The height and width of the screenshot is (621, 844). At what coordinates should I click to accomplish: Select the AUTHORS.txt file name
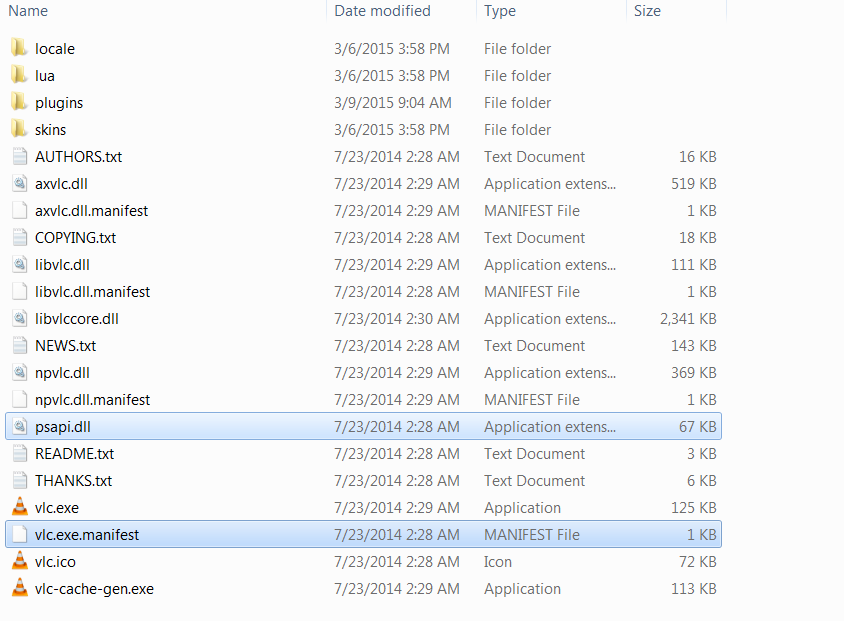(x=78, y=157)
